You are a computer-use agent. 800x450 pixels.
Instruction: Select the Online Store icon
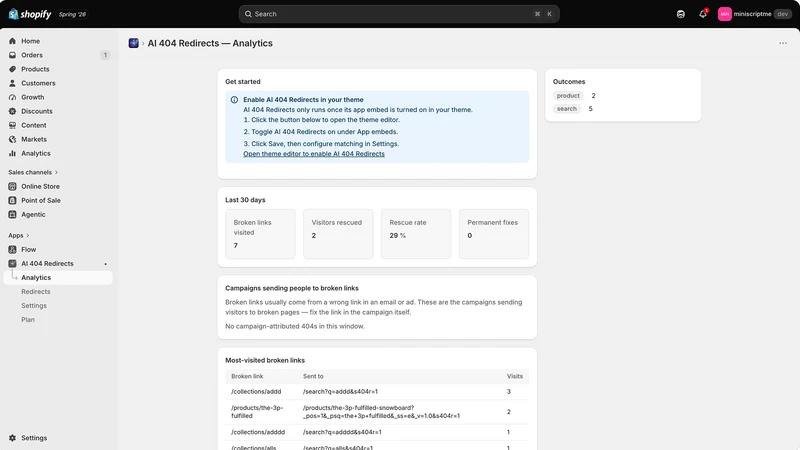coord(12,186)
